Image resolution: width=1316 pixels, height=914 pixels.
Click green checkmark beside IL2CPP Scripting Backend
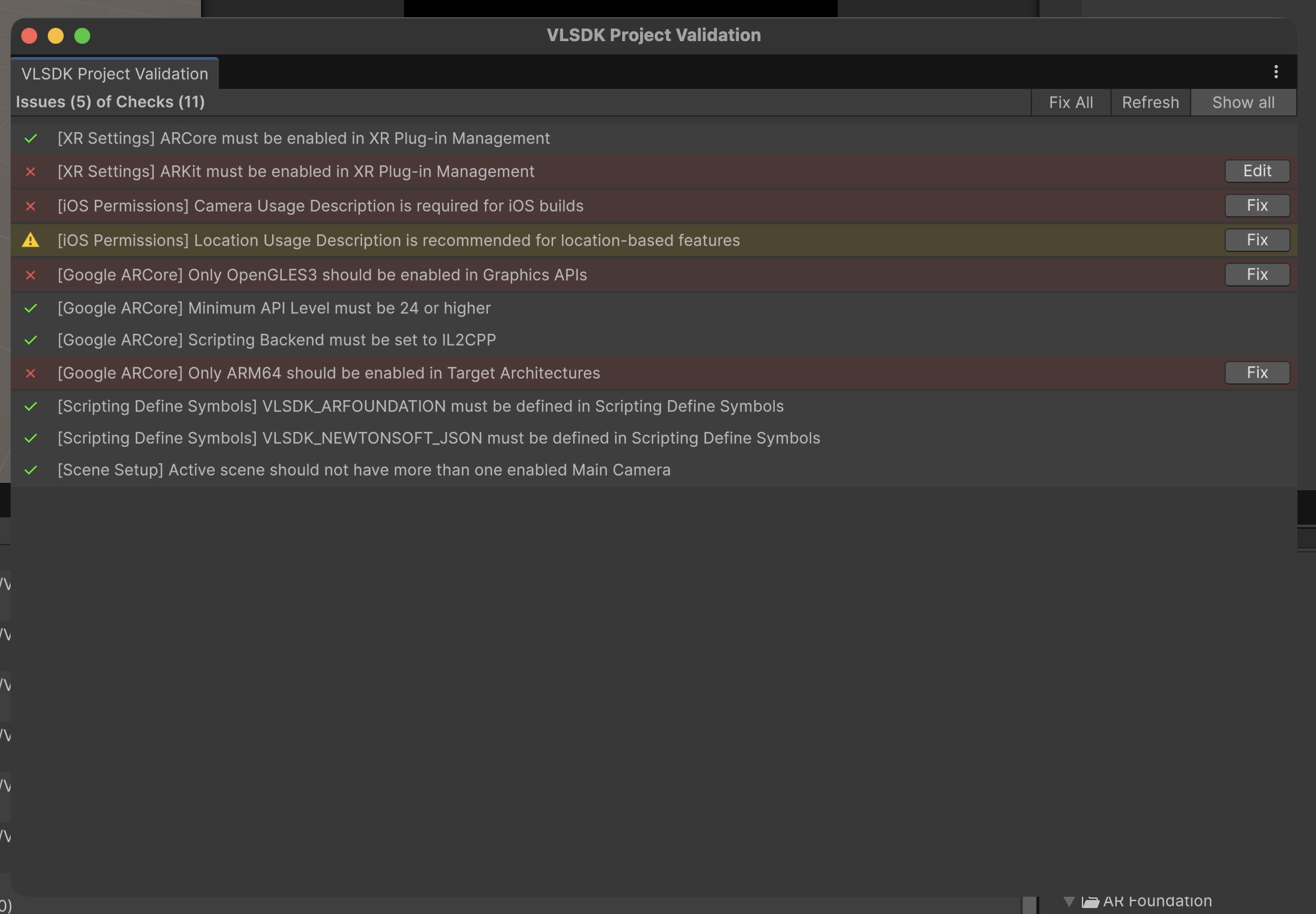pyautogui.click(x=31, y=340)
